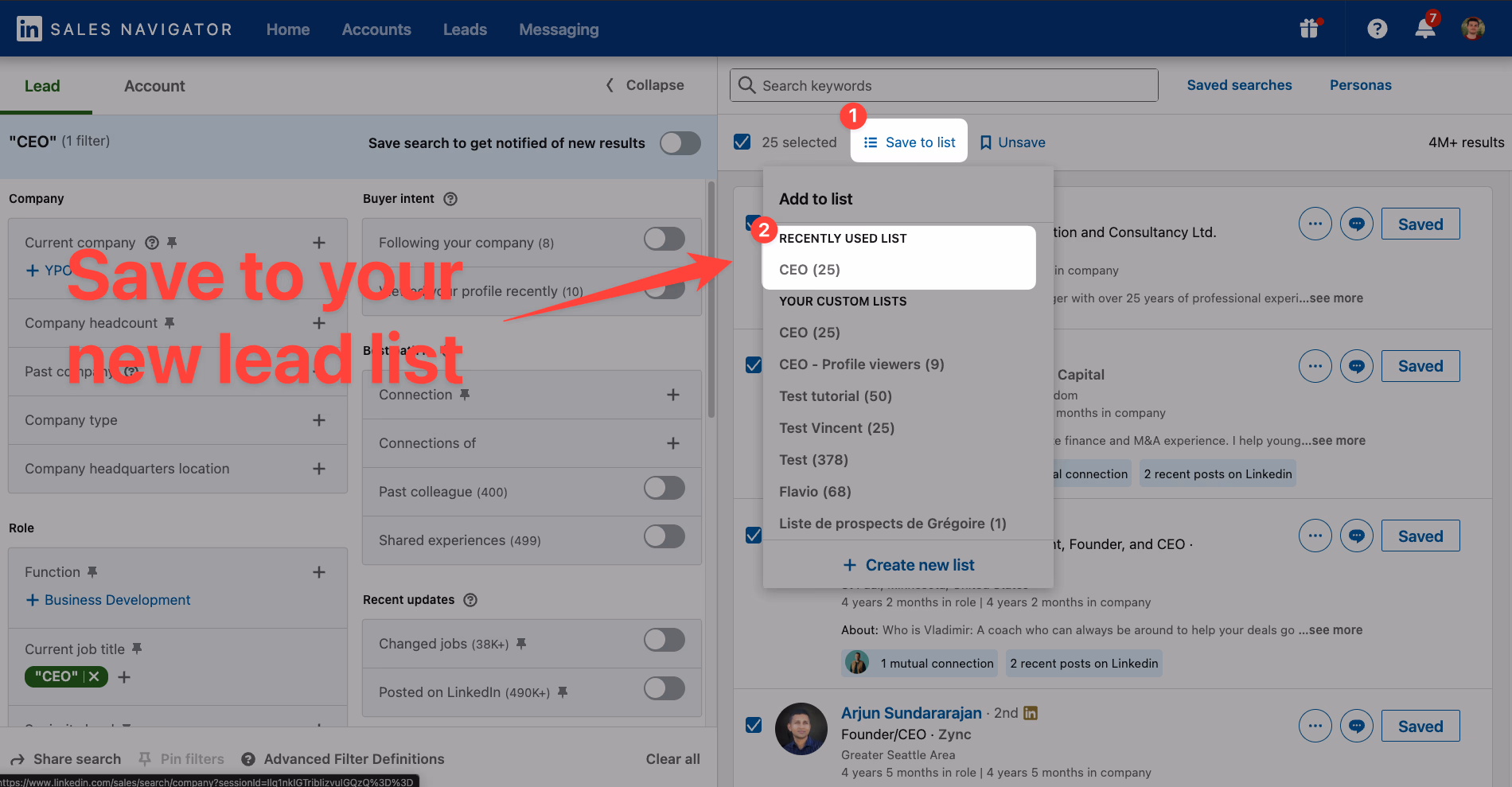Open more options for Arjun Sundararajan
This screenshot has width=1512, height=787.
click(1315, 726)
